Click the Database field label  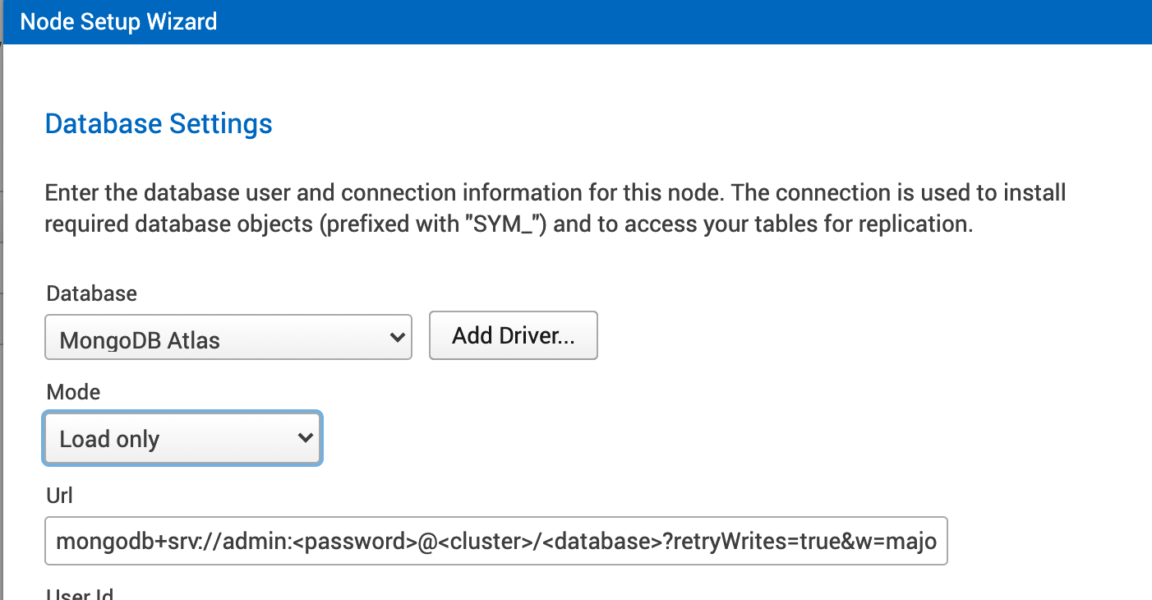pos(91,294)
